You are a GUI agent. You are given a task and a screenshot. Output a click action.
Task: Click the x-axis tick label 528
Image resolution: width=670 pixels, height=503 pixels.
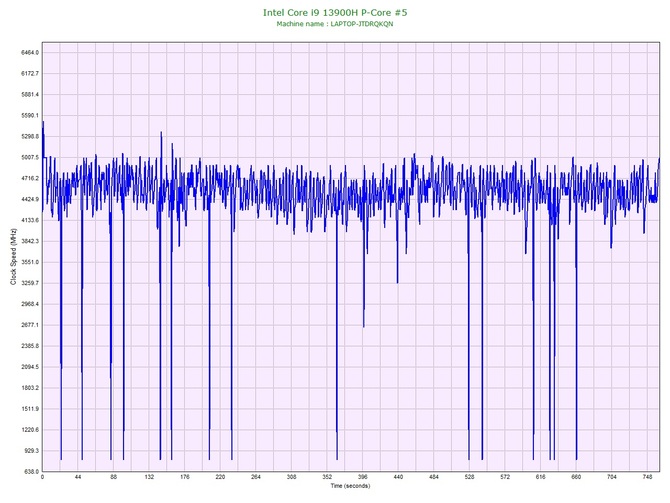point(469,477)
